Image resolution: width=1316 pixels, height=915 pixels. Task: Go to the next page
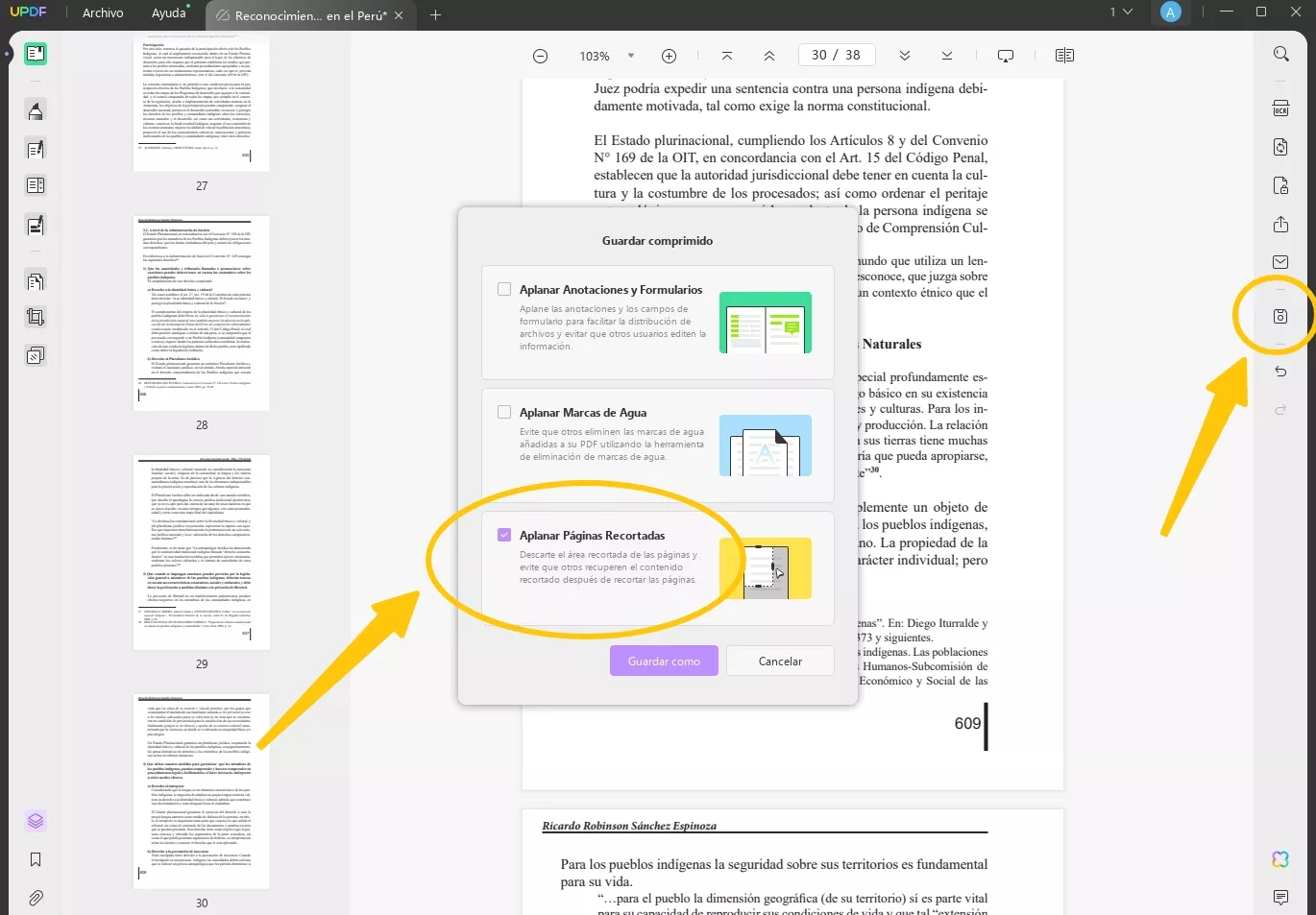(905, 56)
